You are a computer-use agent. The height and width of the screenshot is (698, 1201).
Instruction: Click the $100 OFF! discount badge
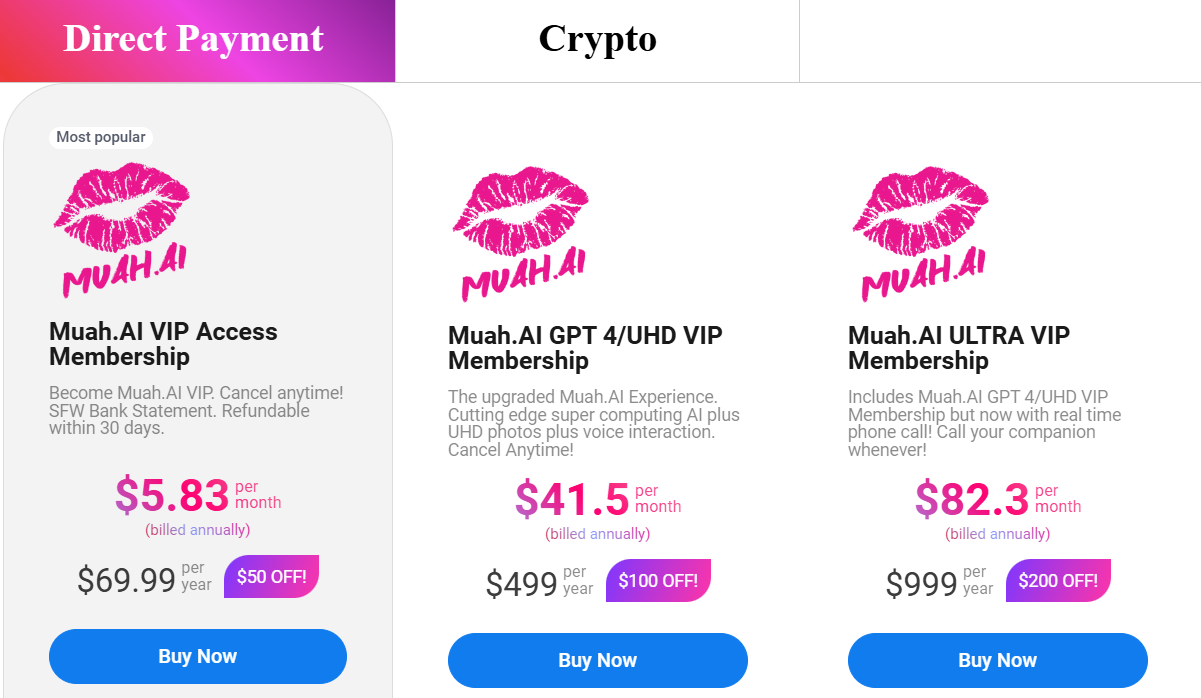click(658, 580)
